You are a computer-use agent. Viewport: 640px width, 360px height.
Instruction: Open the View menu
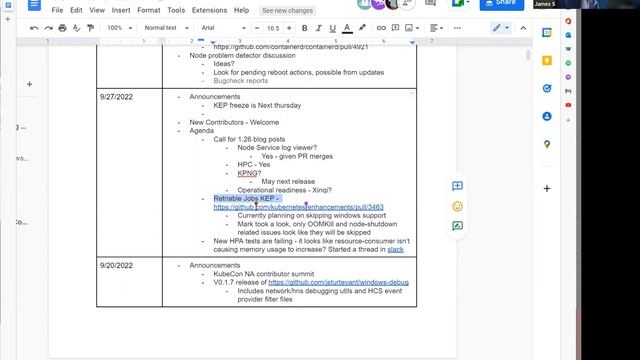(x=97, y=10)
